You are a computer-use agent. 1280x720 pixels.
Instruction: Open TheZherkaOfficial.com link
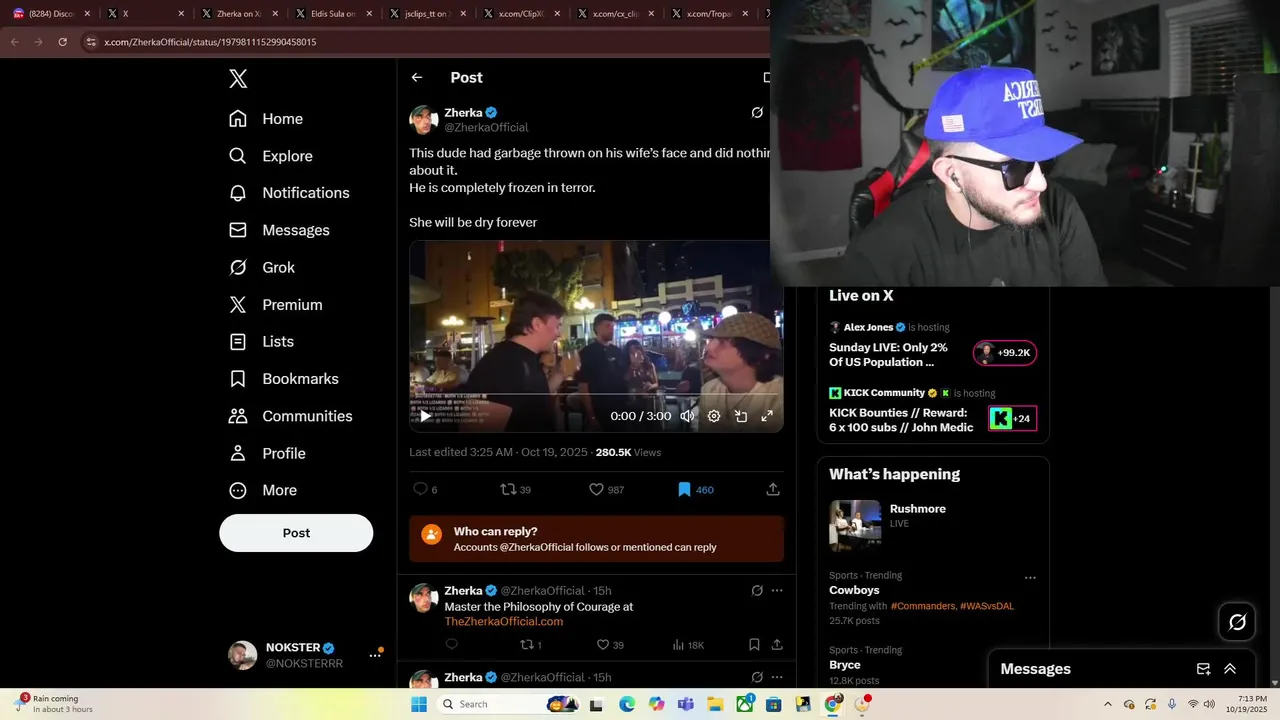tap(504, 621)
